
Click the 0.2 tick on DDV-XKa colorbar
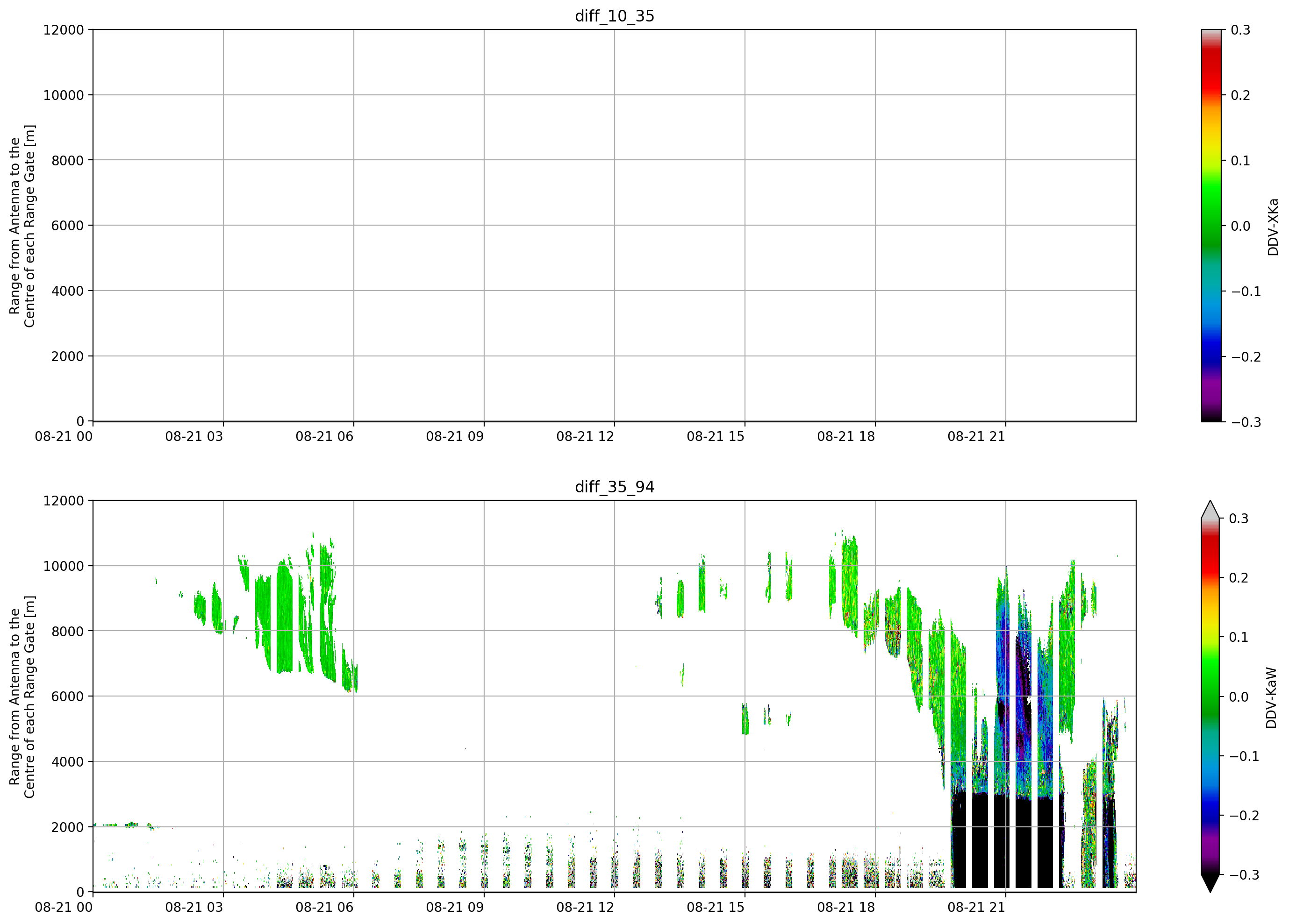[1241, 95]
